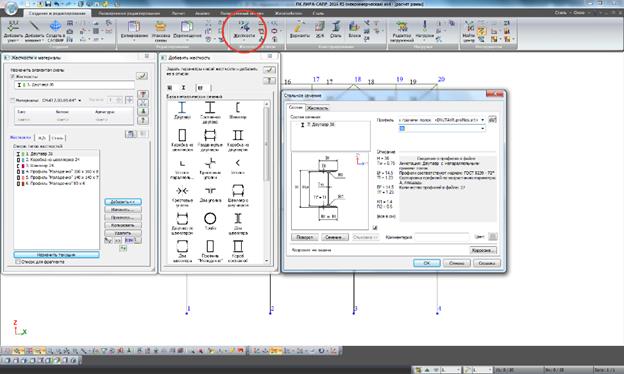The height and width of the screenshot is (374, 624).
Task: Confirm the steel section dialog with OK
Action: 427,263
